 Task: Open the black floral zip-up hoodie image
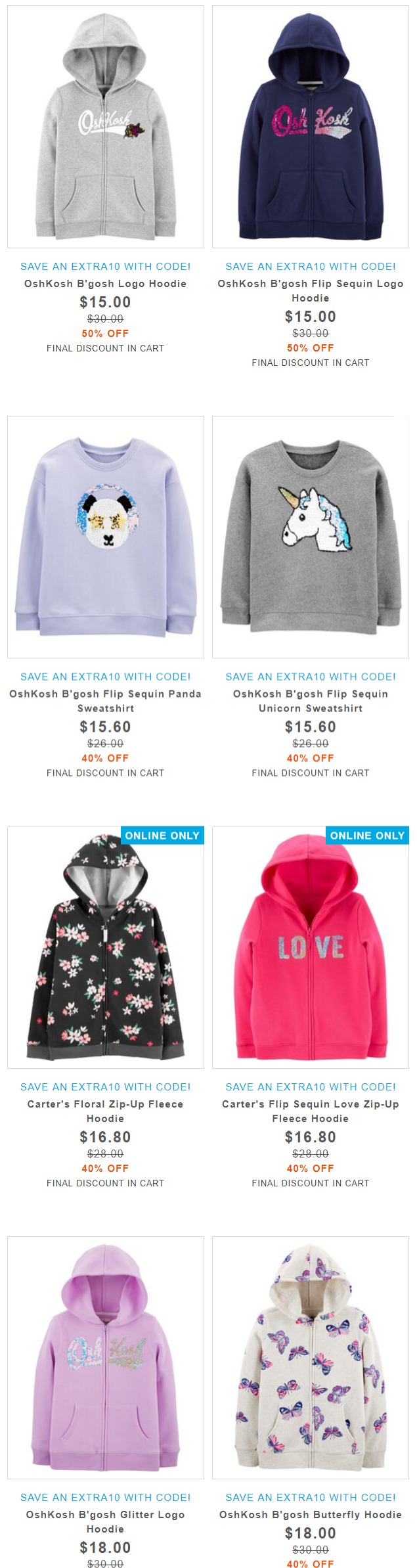[x=106, y=947]
